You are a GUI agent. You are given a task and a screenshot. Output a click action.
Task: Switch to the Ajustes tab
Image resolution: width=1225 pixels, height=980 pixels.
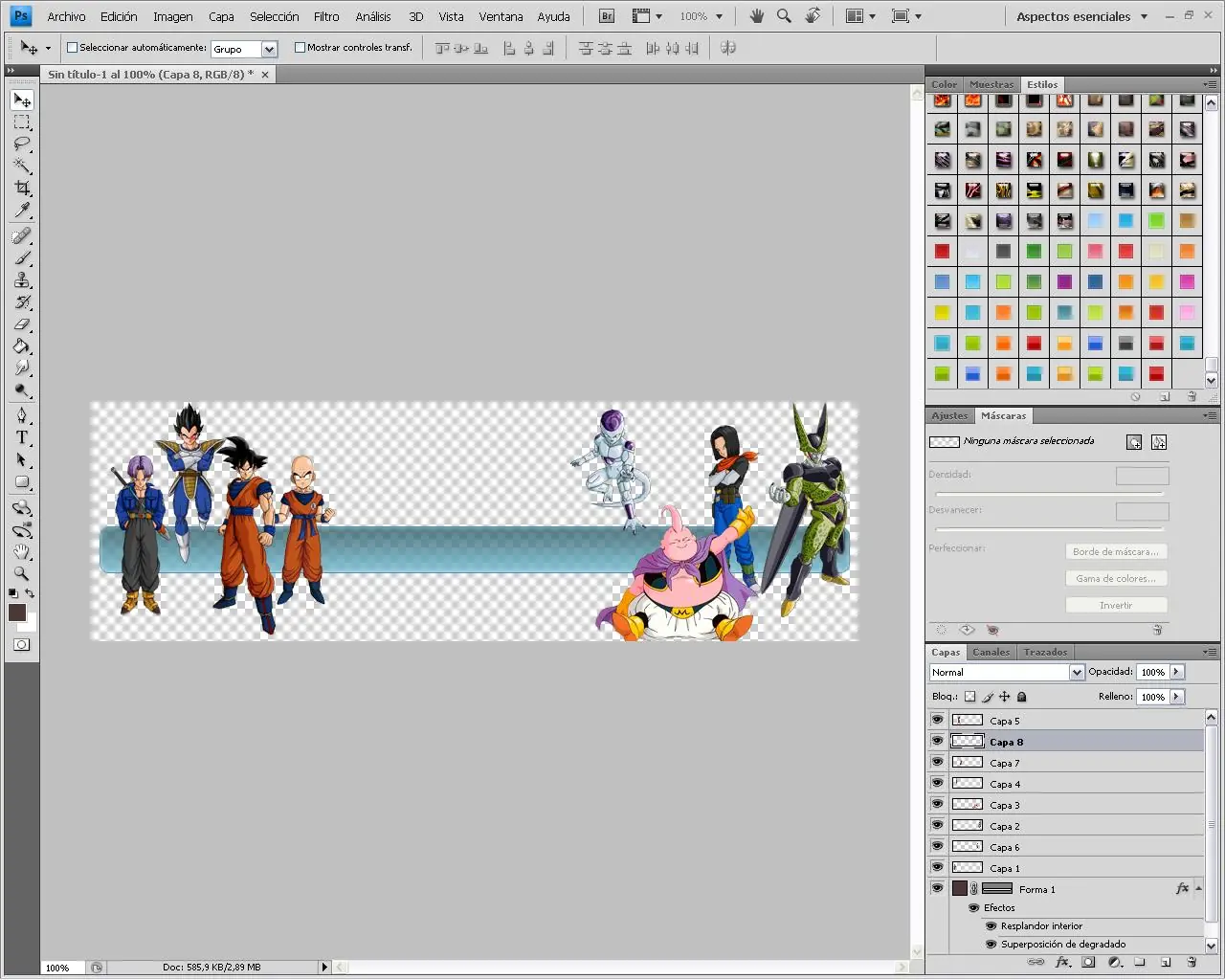coord(949,415)
